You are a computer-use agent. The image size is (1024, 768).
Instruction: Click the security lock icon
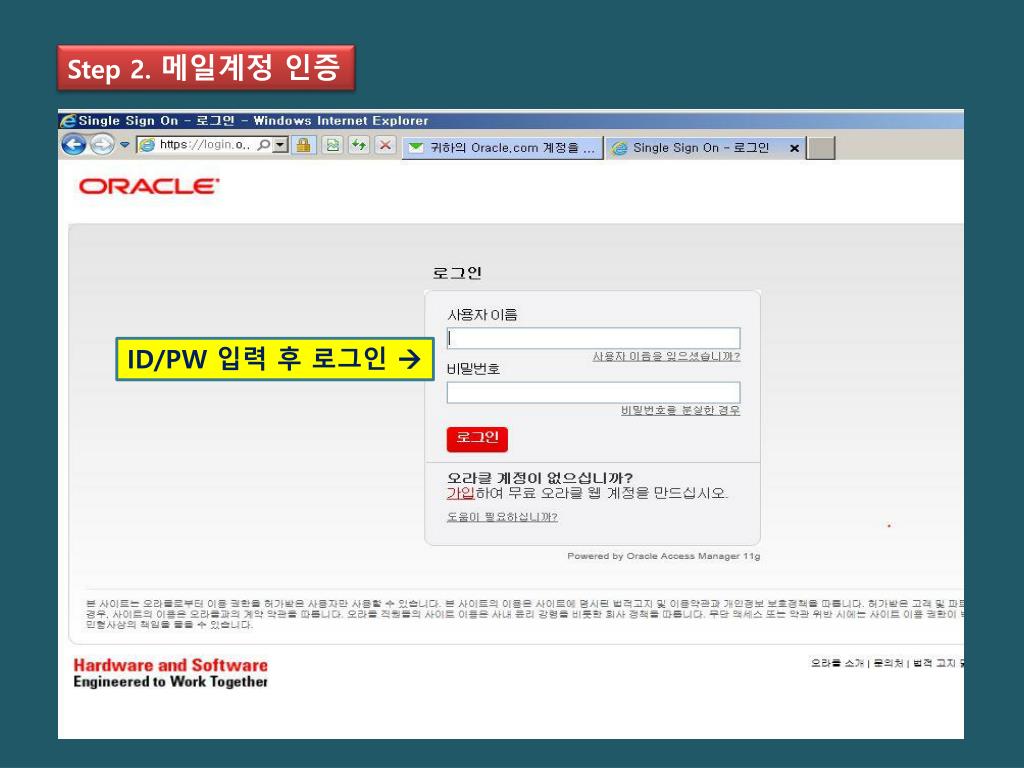click(304, 145)
